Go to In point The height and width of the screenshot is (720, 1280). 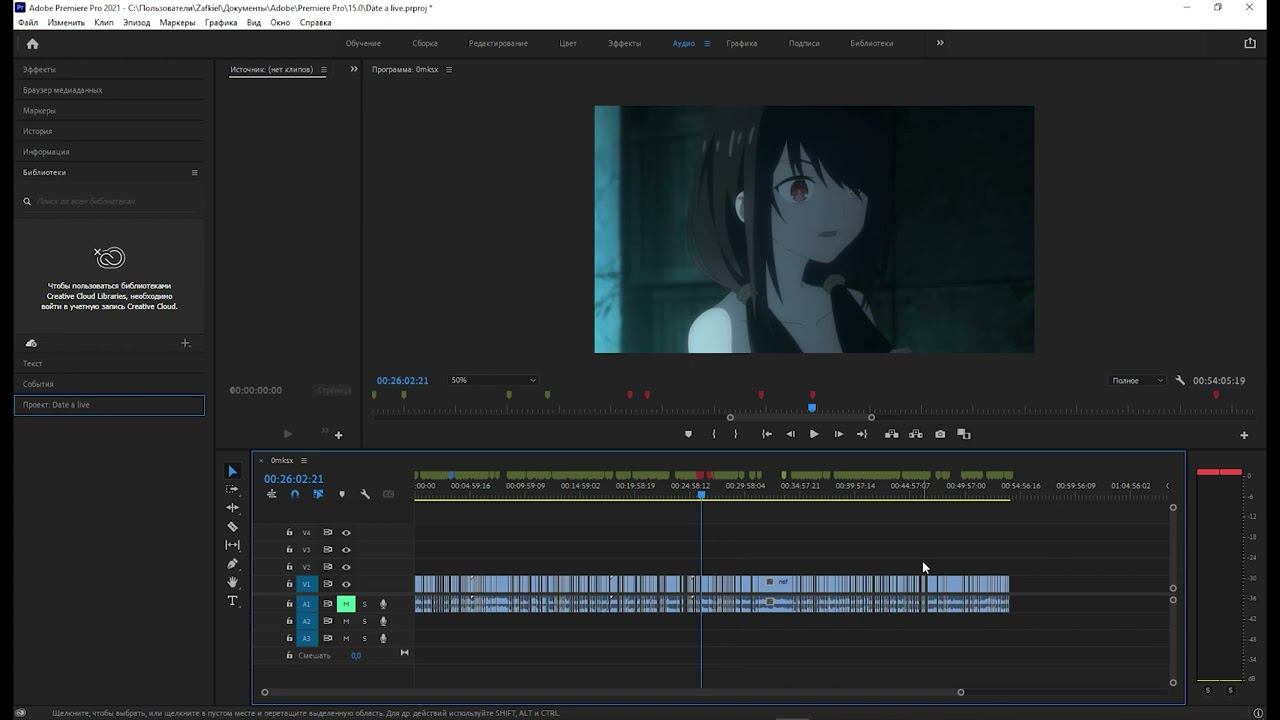(766, 434)
